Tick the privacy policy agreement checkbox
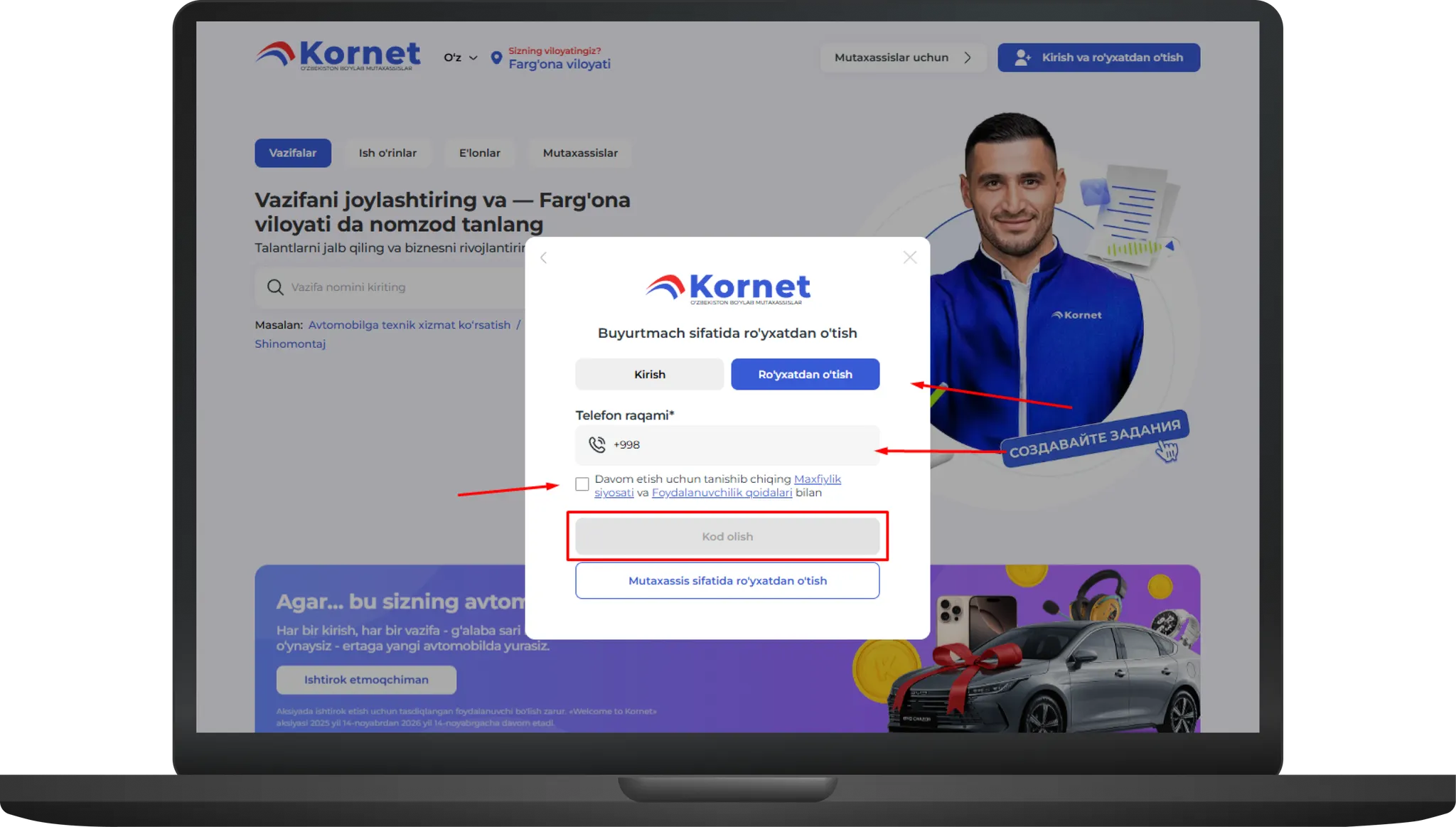Screen dimensions: 1456x827 tap(582, 484)
